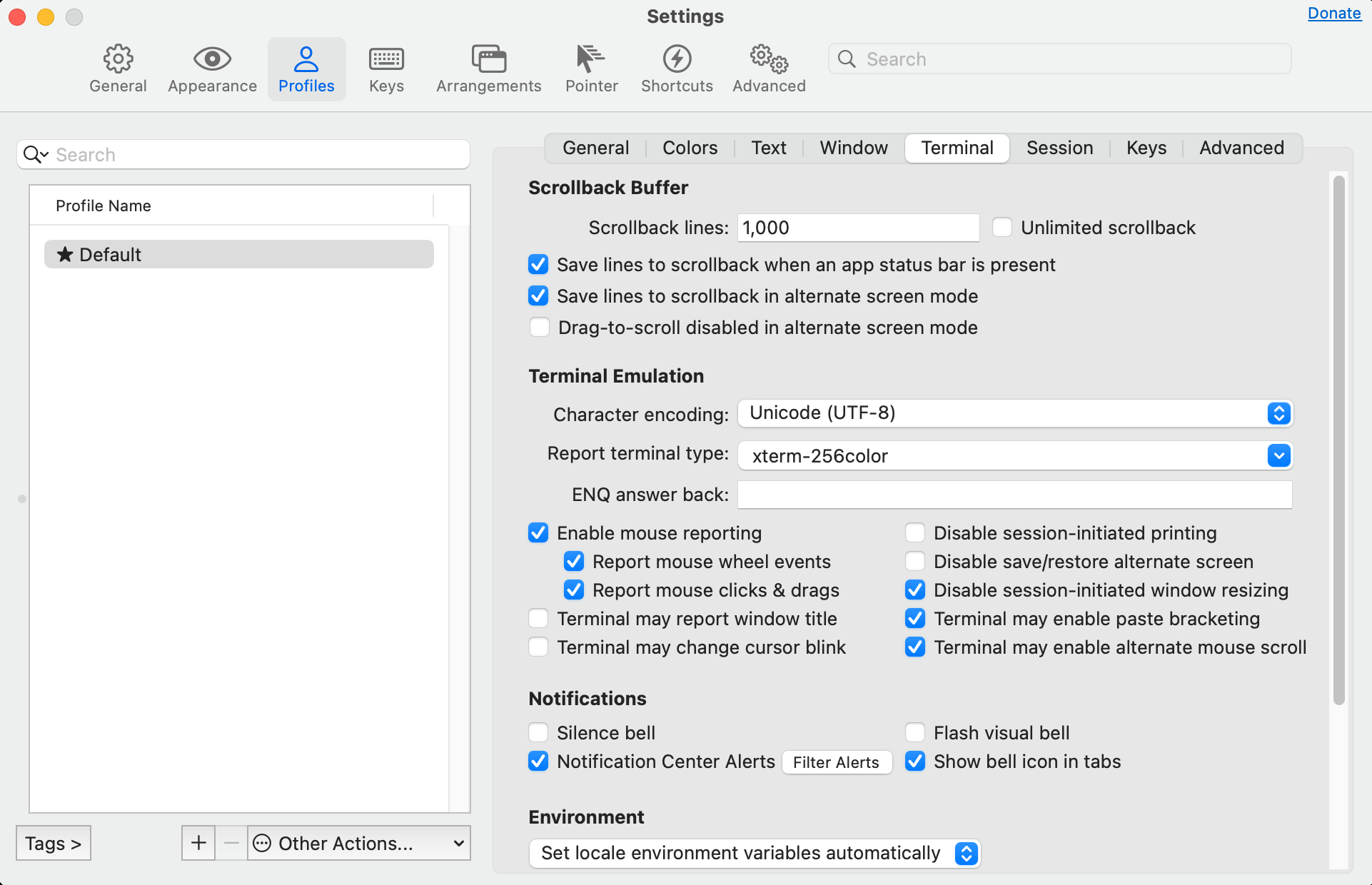The width and height of the screenshot is (1372, 885).
Task: Open Keys settings keyboard icon
Action: tap(386, 59)
